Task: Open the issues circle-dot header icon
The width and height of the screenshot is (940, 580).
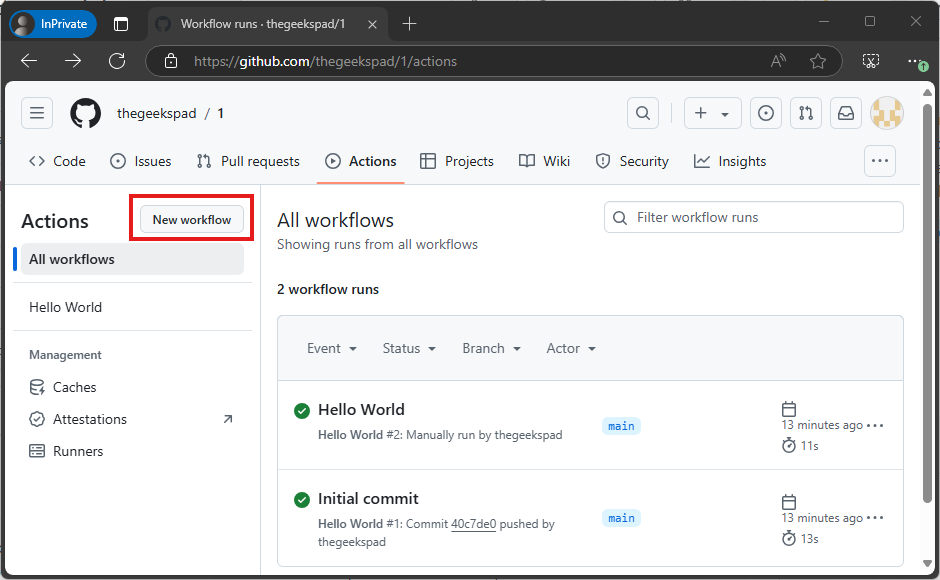Action: click(x=766, y=113)
